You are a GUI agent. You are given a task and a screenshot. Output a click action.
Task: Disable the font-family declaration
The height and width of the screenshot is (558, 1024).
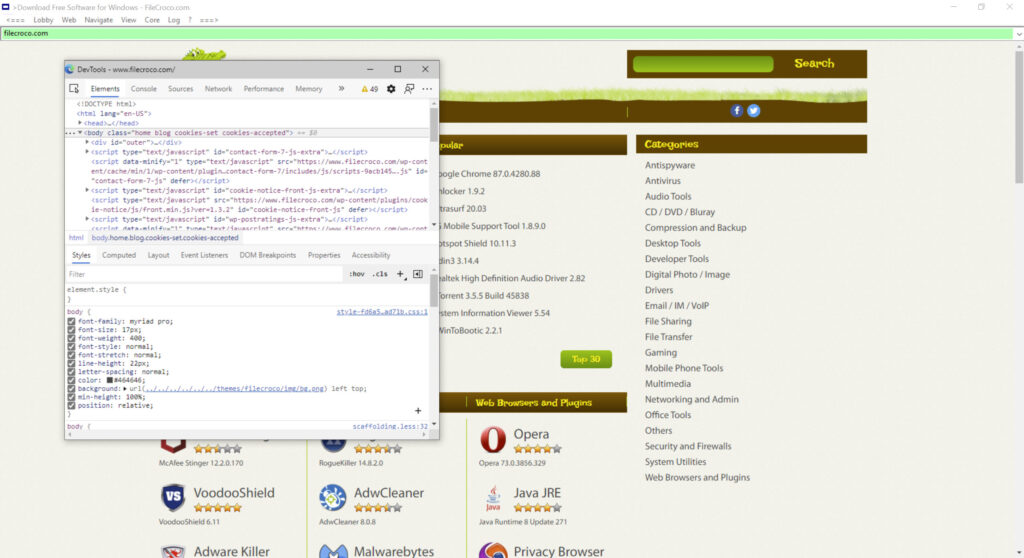71,321
